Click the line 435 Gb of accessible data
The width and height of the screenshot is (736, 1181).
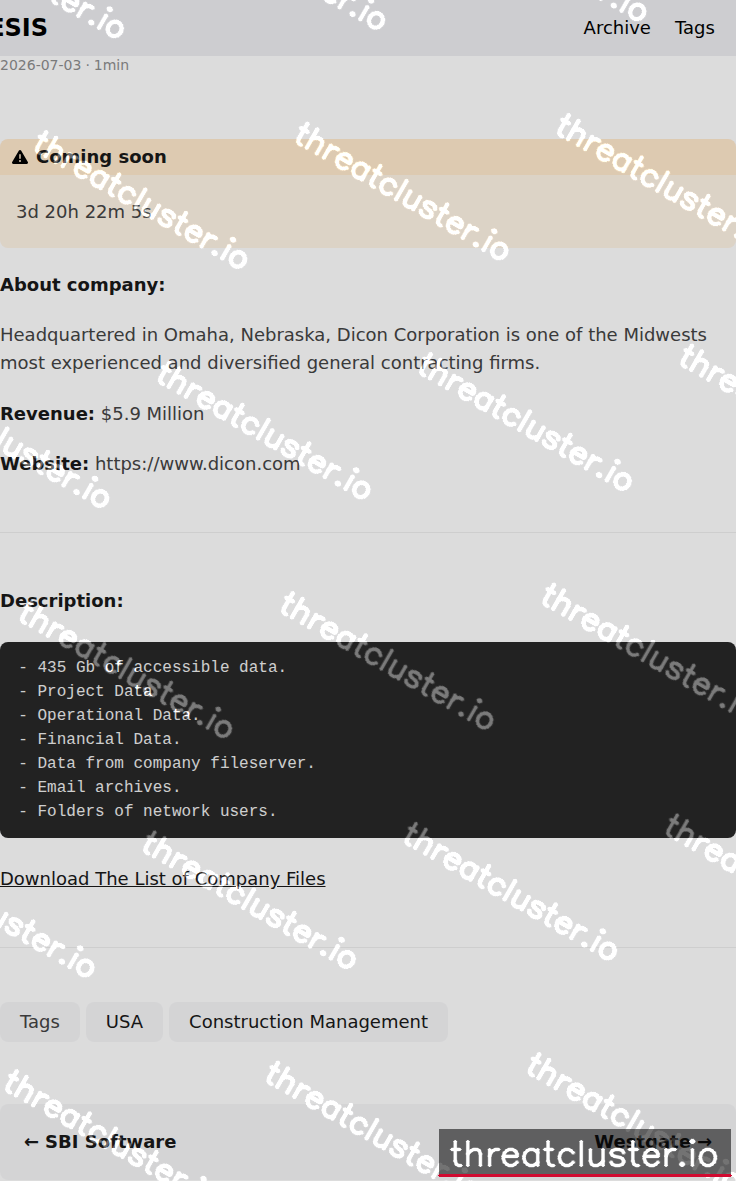(152, 667)
